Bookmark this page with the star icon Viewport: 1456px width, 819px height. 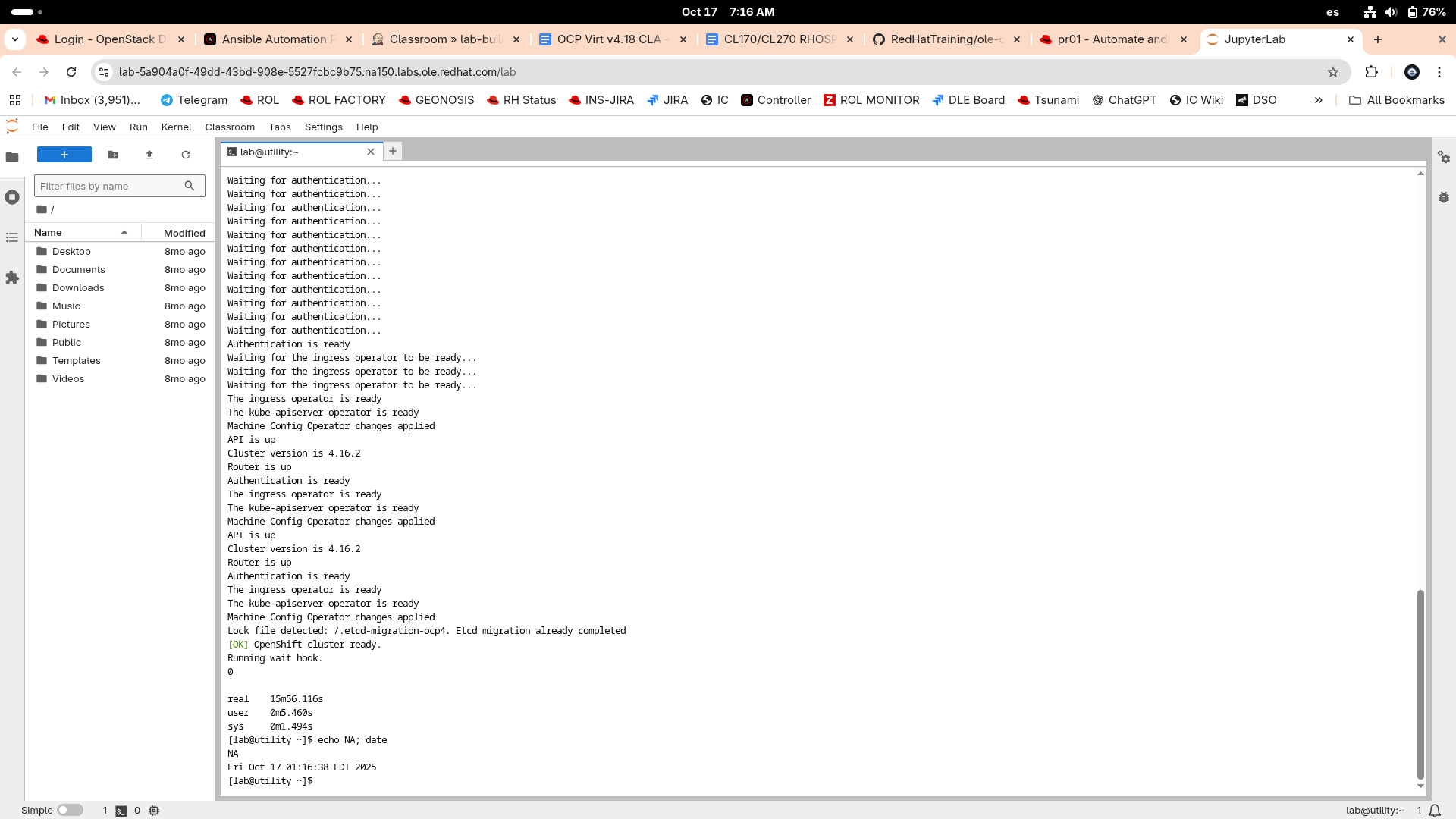(1333, 72)
